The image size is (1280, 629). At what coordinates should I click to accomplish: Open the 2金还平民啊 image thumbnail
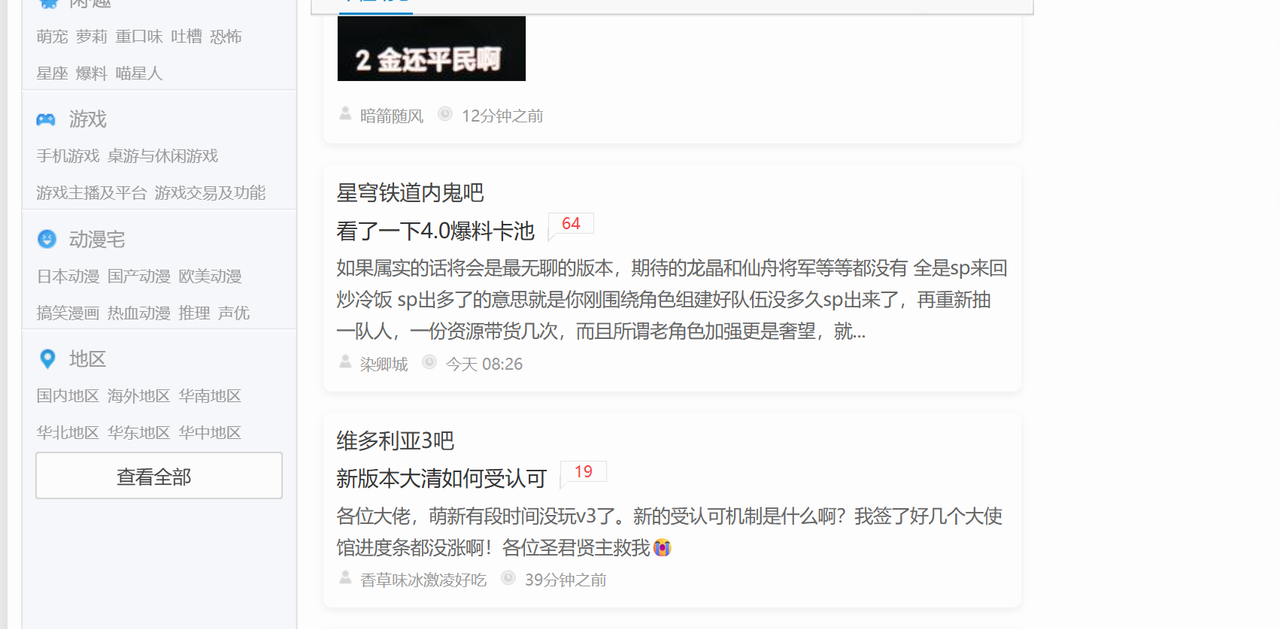431,49
